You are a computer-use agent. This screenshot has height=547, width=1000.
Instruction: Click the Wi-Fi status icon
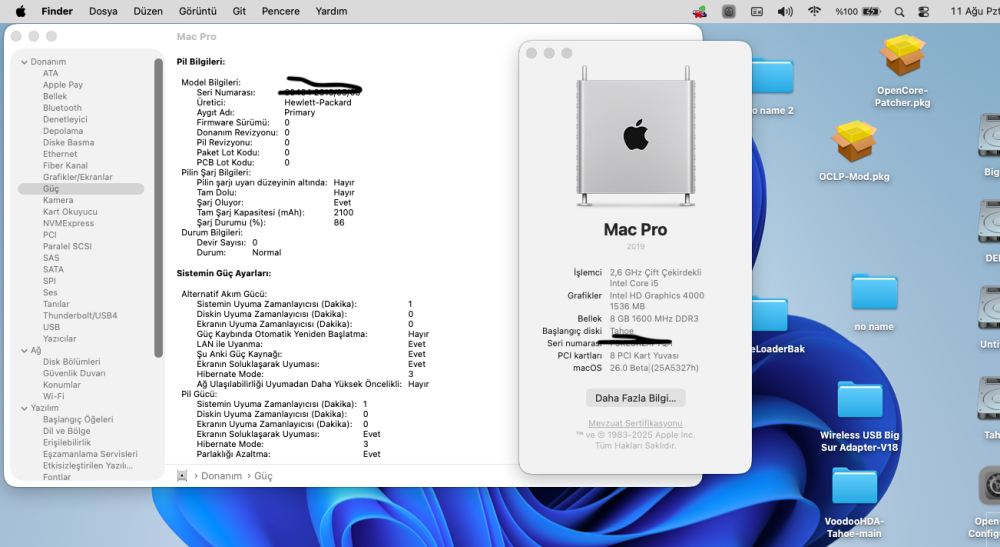click(x=814, y=11)
